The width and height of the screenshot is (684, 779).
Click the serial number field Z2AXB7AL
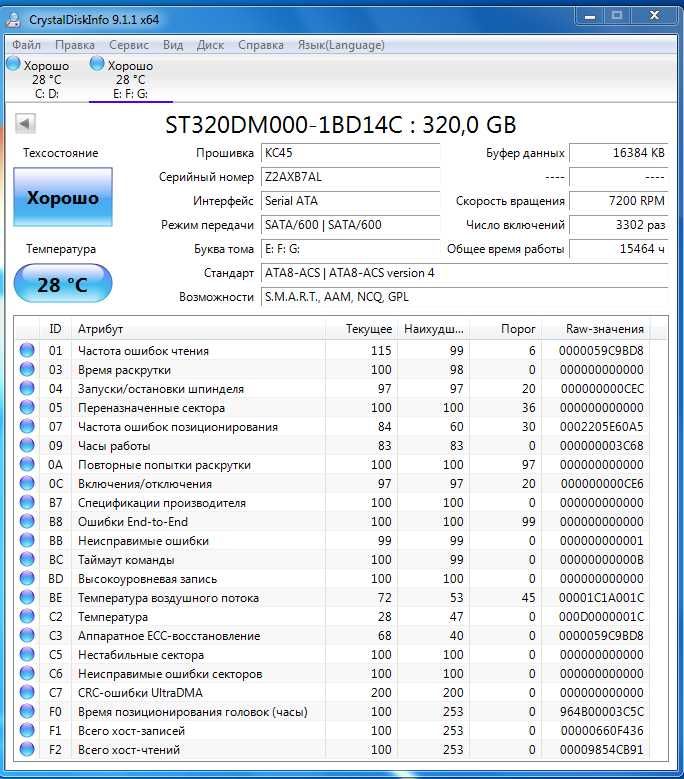351,177
